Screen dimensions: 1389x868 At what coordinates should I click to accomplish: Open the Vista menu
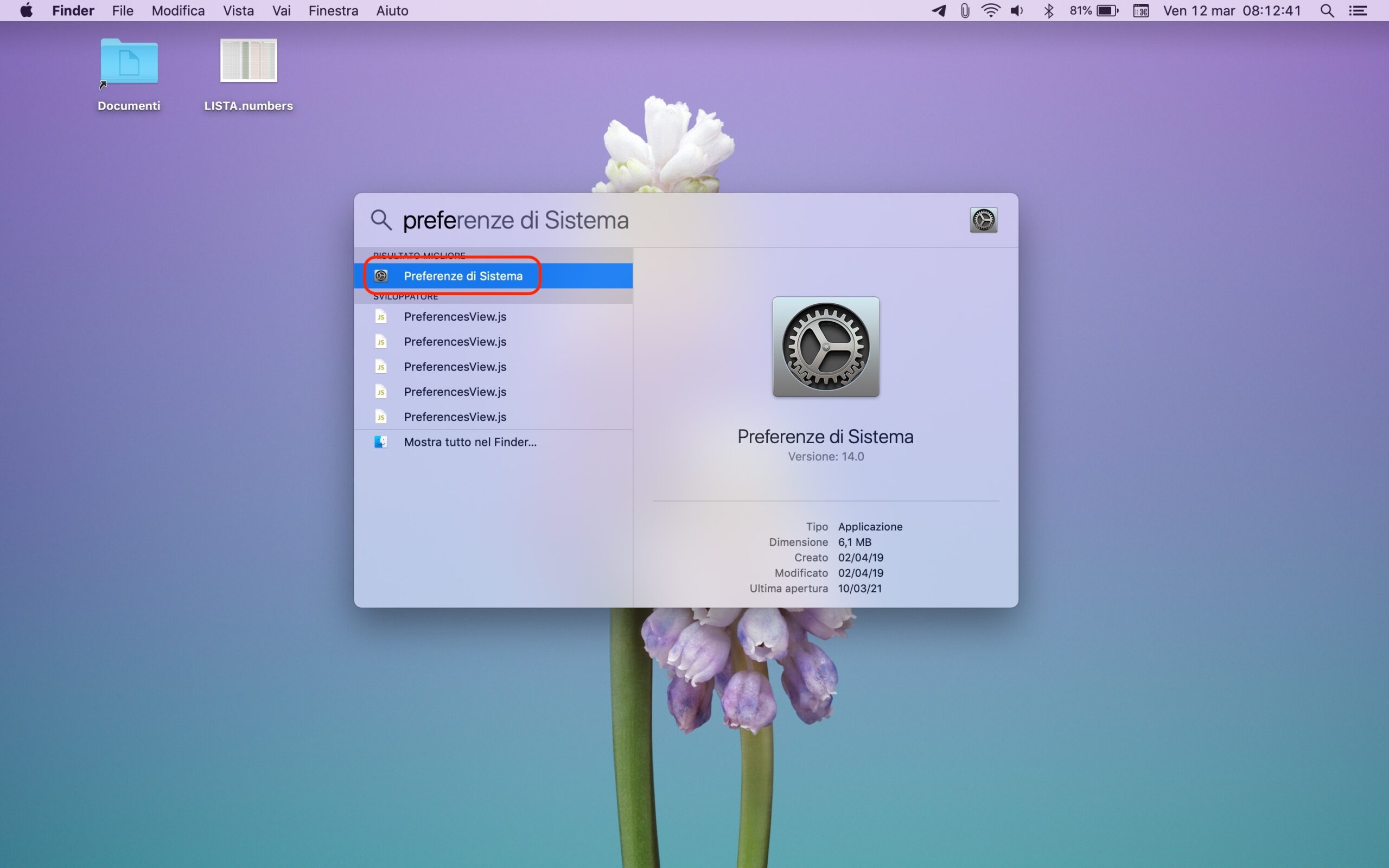coord(238,10)
